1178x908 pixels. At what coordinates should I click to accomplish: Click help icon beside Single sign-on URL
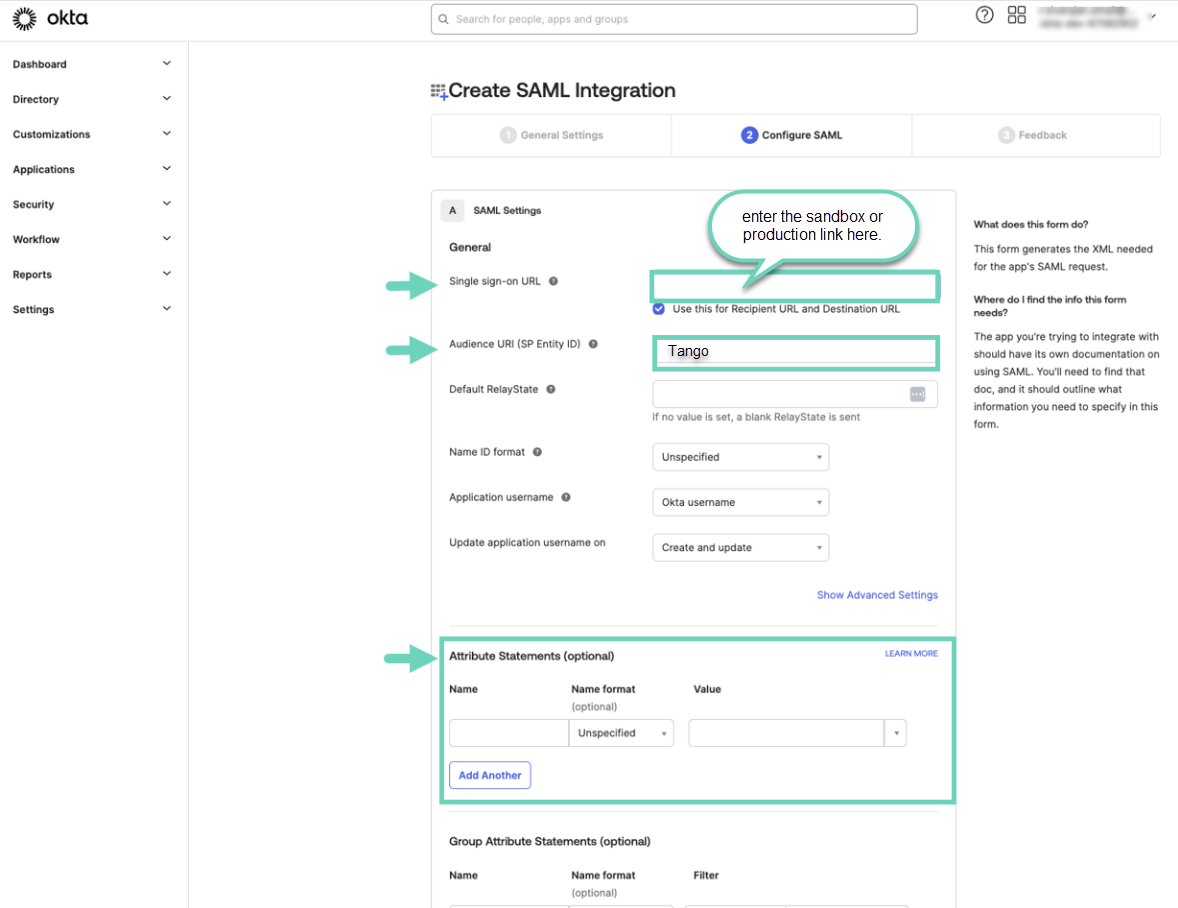click(x=553, y=281)
